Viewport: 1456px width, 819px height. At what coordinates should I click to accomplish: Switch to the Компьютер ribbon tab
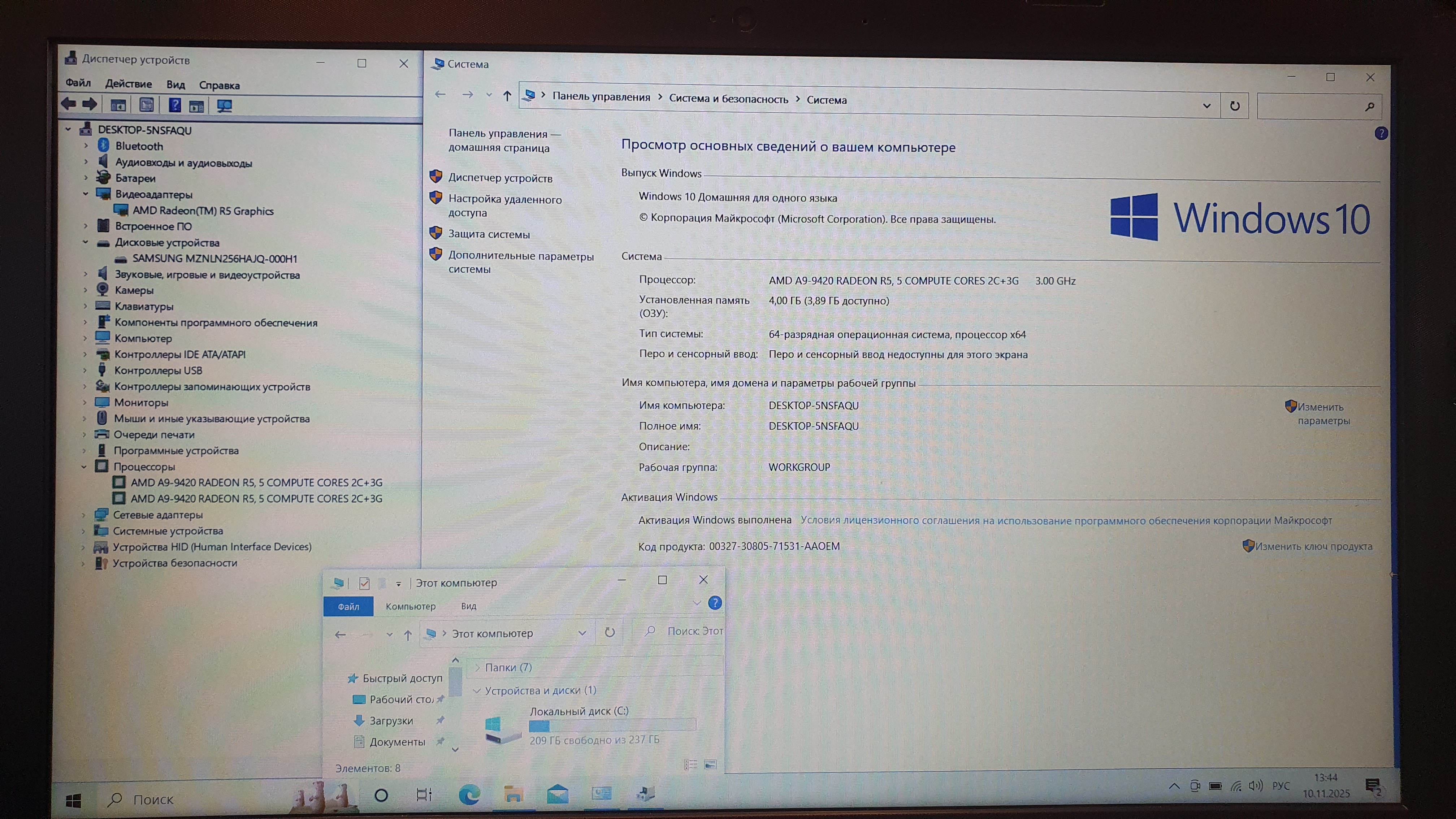(410, 606)
